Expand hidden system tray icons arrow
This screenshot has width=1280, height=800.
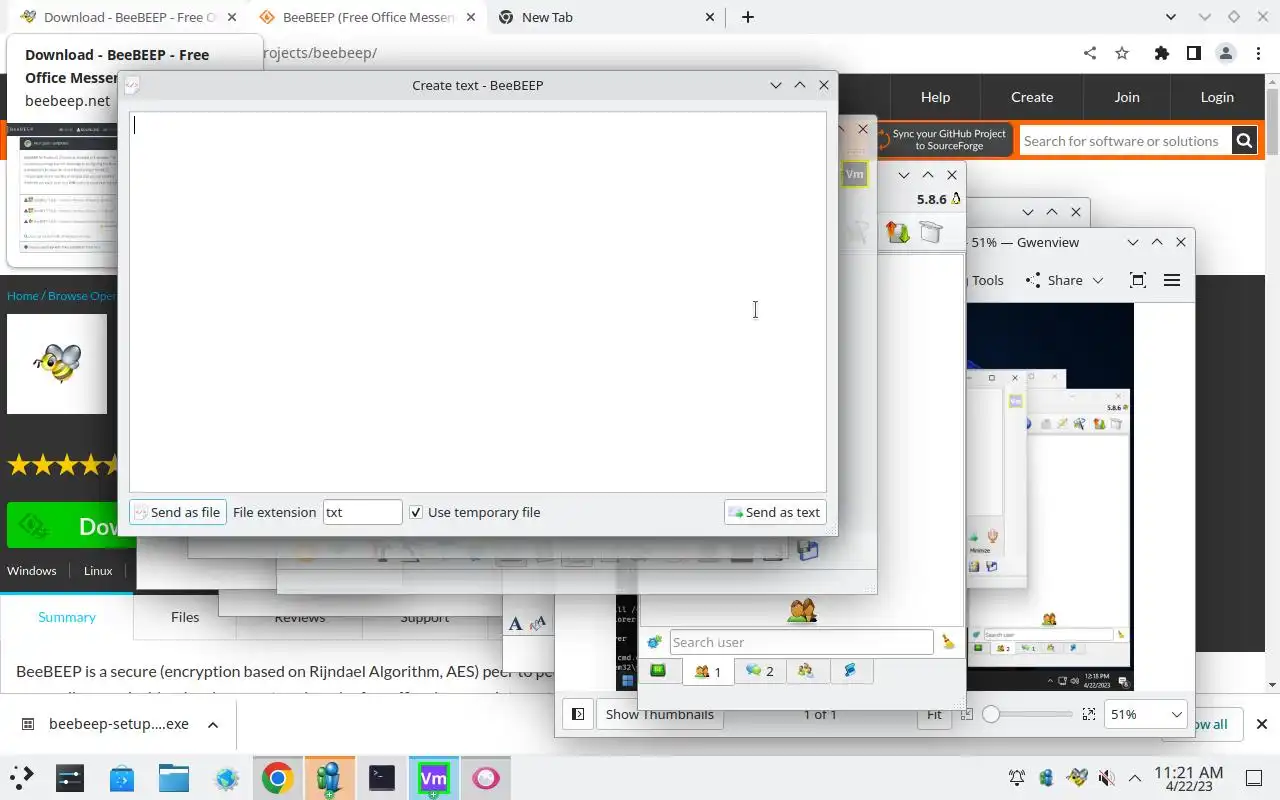click(1135, 778)
